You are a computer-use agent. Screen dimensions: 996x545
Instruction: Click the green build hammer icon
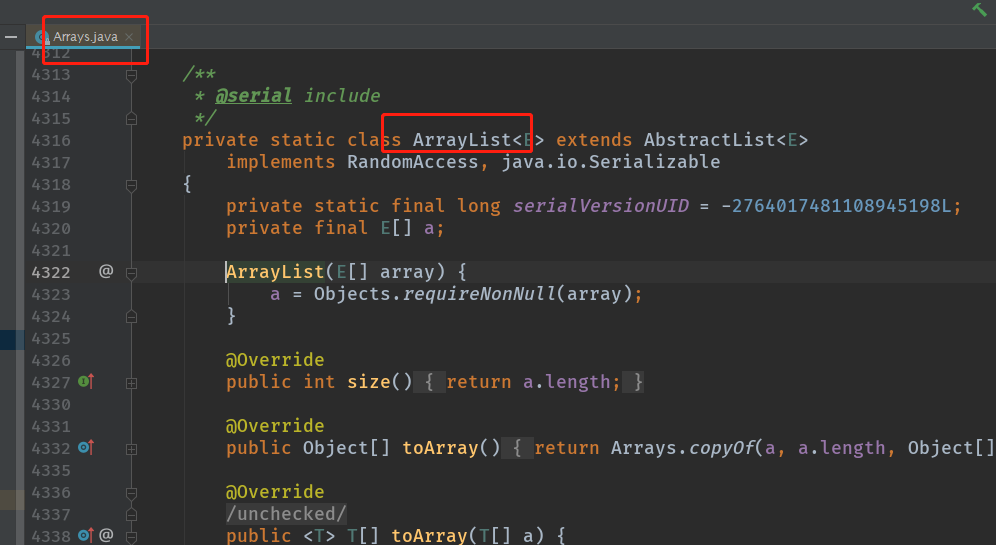[x=979, y=9]
